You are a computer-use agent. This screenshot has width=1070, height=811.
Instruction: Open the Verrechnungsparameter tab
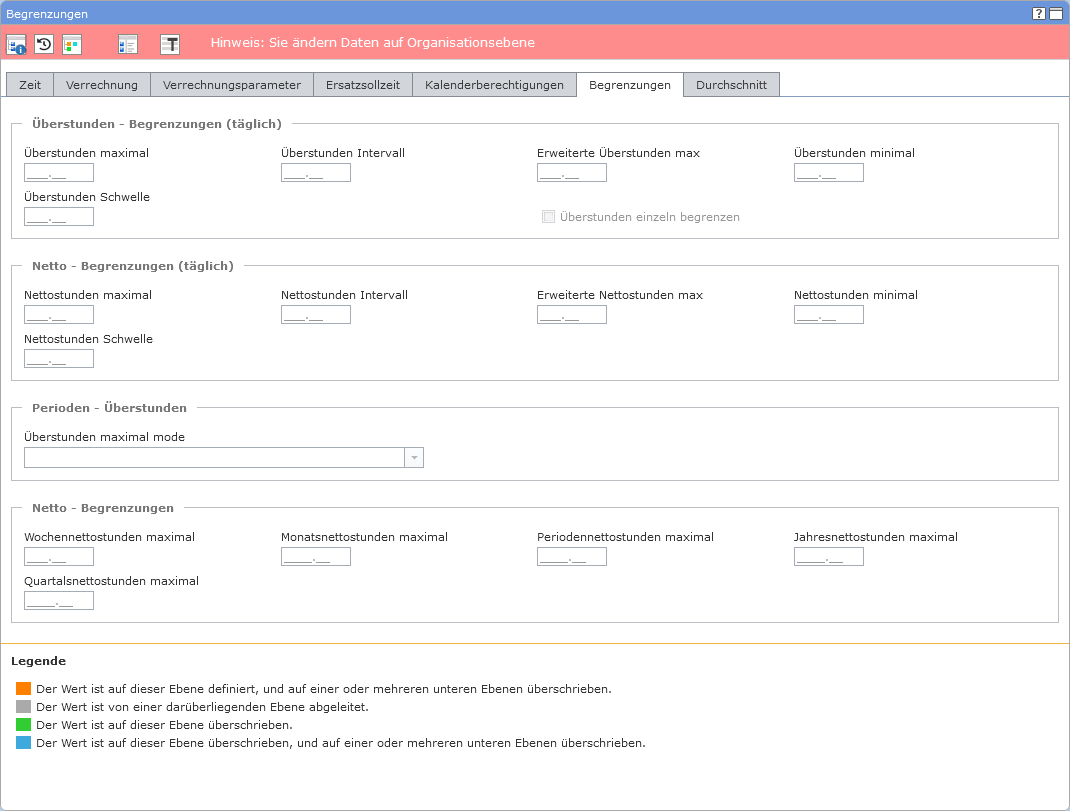232,85
